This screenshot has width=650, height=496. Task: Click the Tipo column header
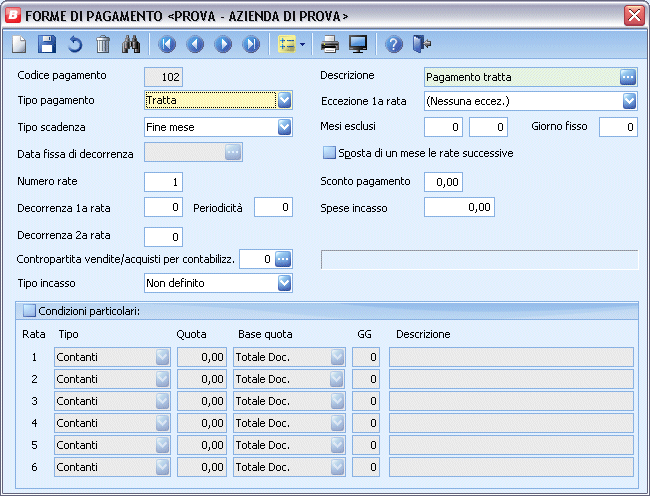(68, 334)
